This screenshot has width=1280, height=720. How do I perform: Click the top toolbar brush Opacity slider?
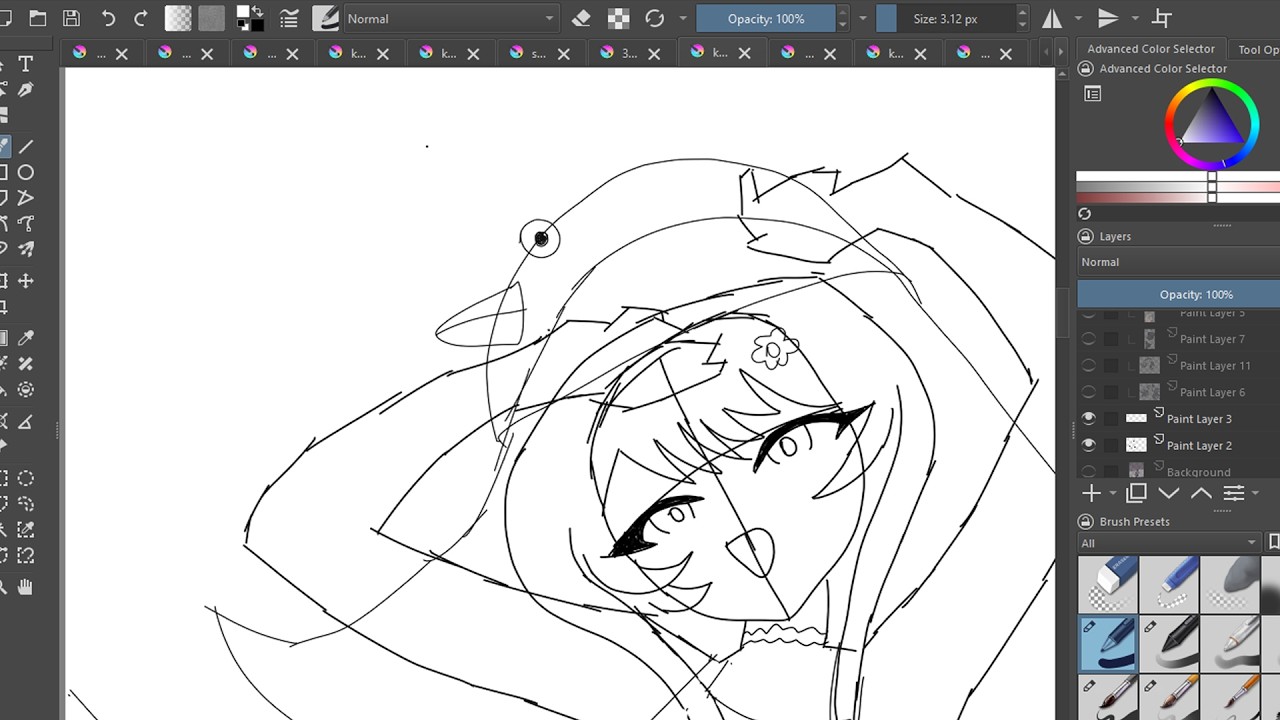click(765, 18)
